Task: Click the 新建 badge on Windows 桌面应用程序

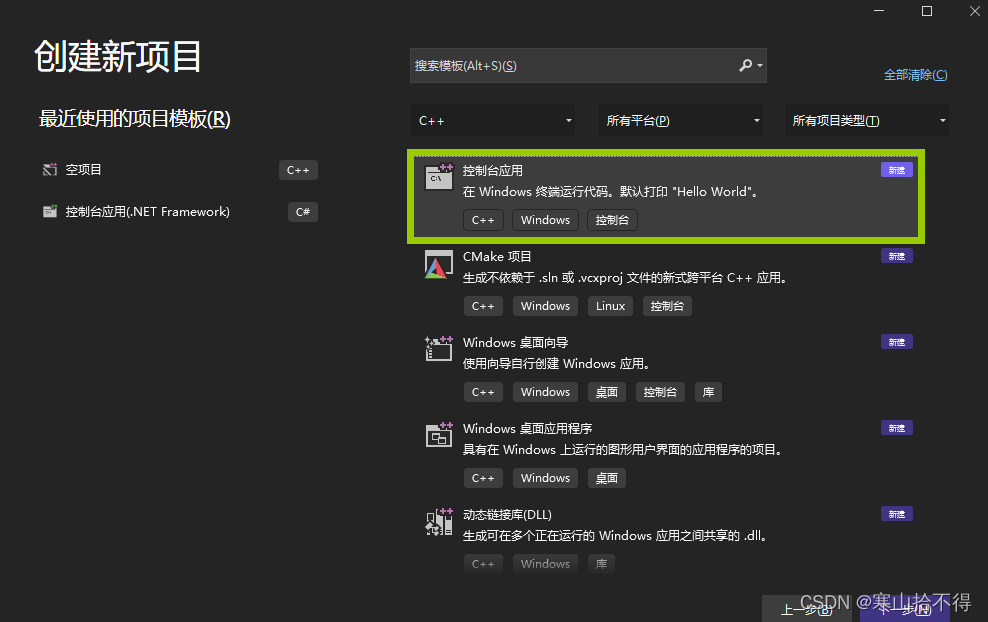Action: [x=897, y=428]
